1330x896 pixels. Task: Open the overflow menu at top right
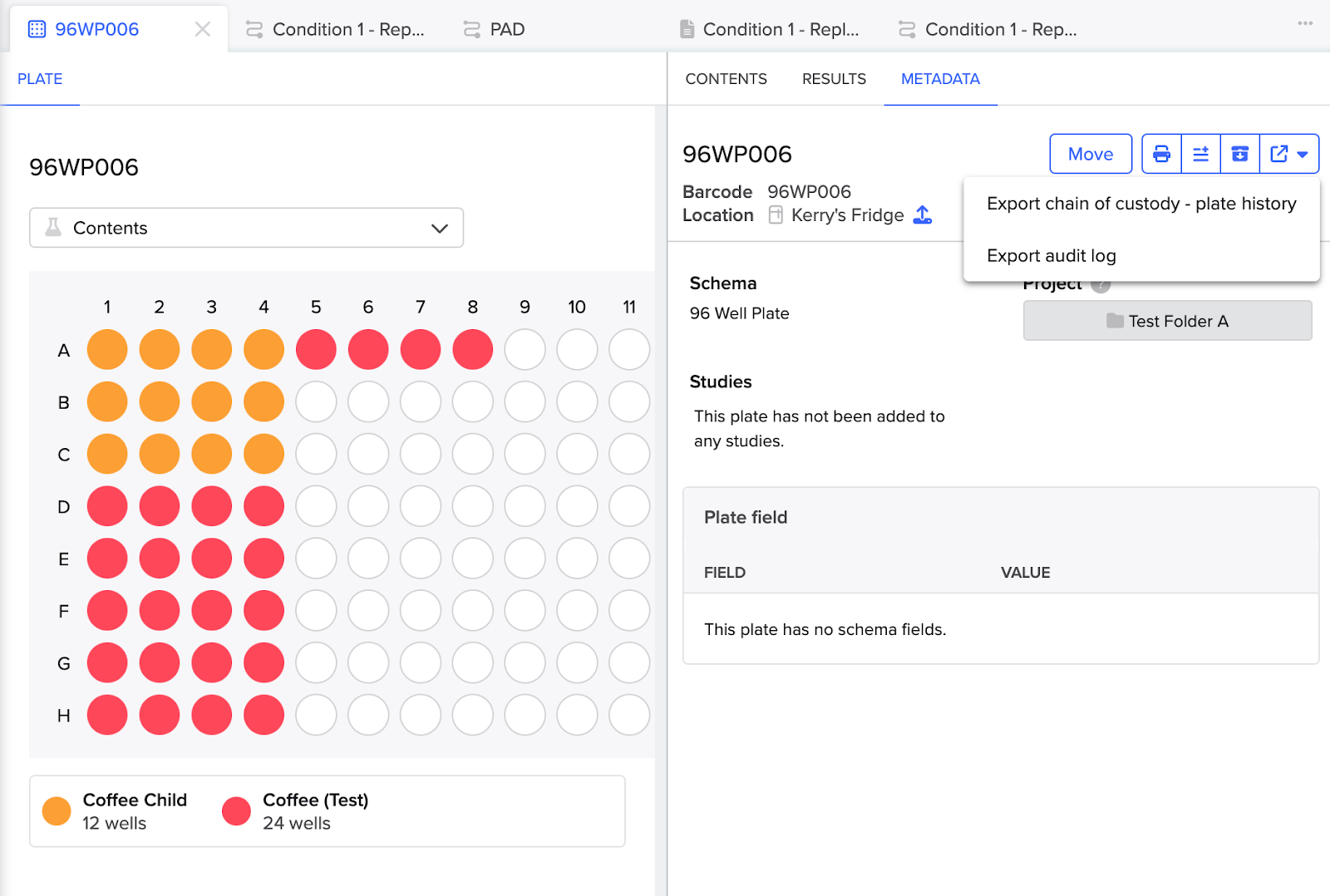pyautogui.click(x=1304, y=25)
